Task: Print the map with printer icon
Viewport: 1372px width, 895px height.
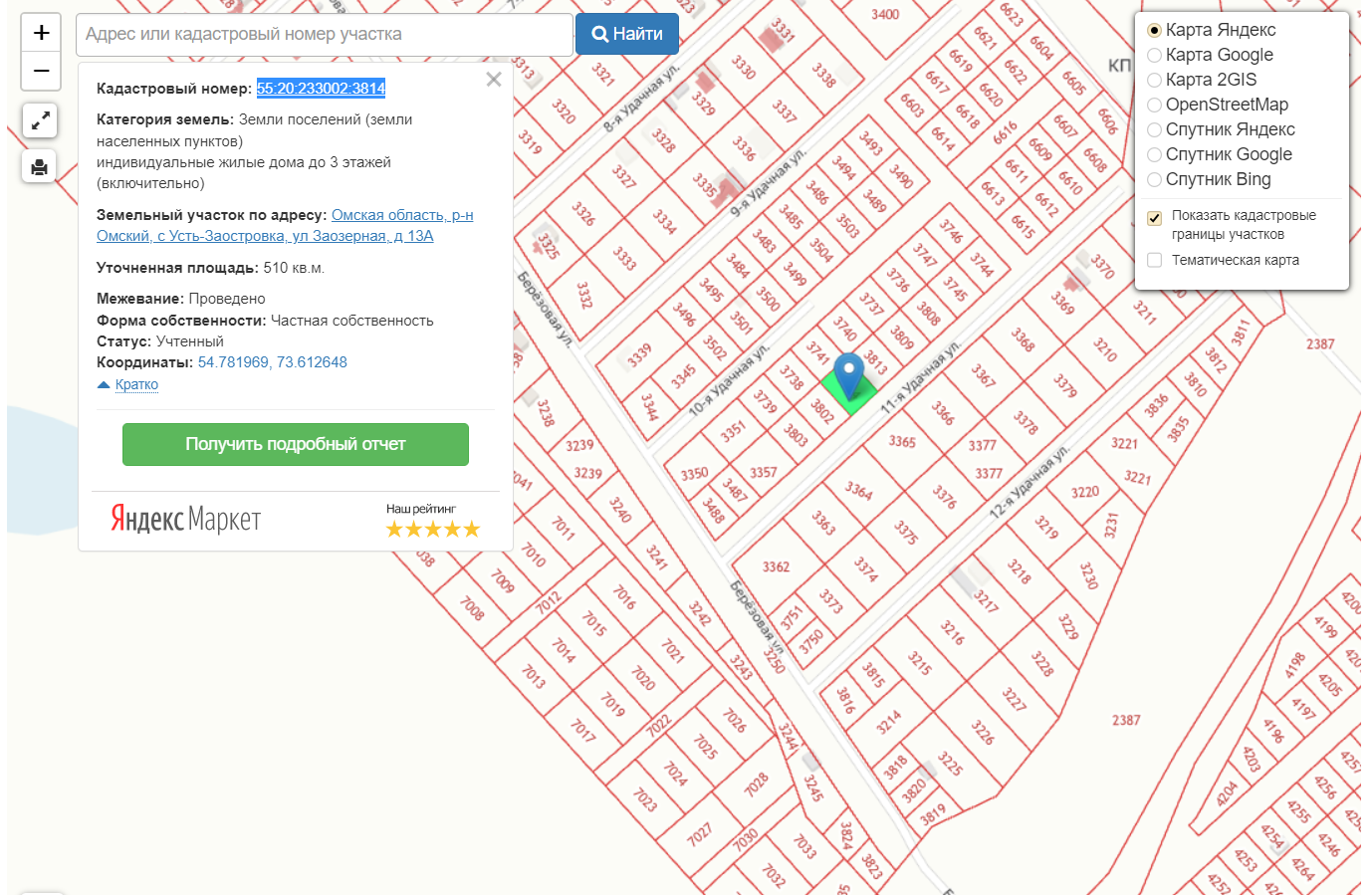Action: click(x=40, y=166)
